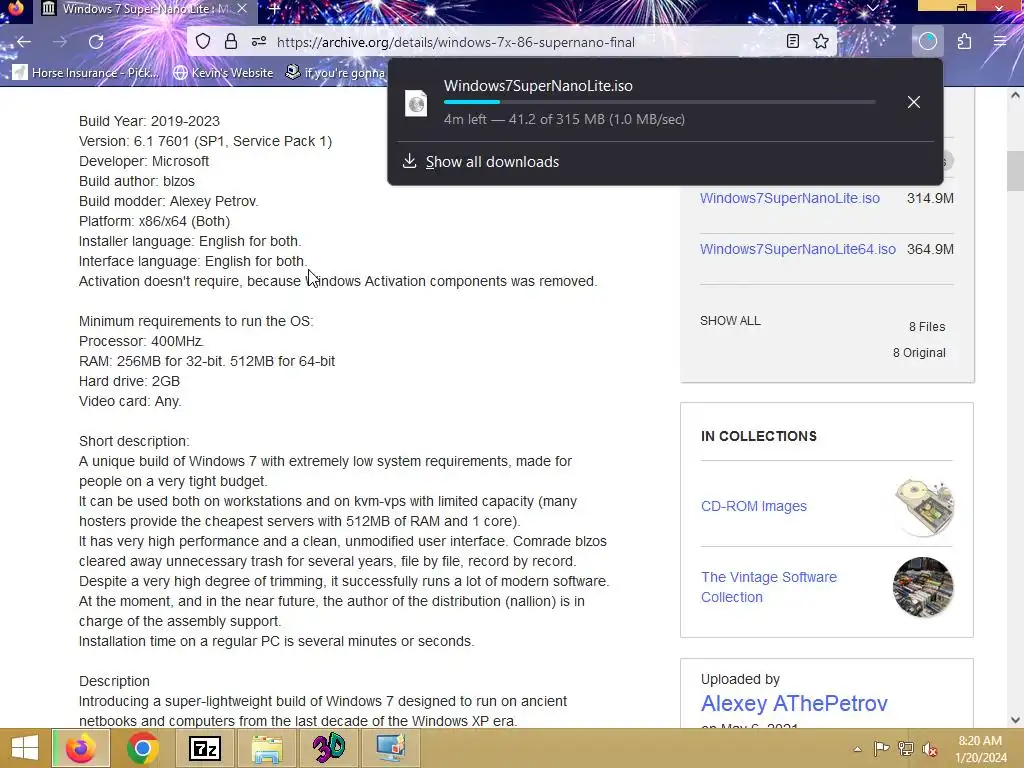This screenshot has width=1024, height=768.
Task: Open the list all tabs chevron
Action: pos(873,8)
